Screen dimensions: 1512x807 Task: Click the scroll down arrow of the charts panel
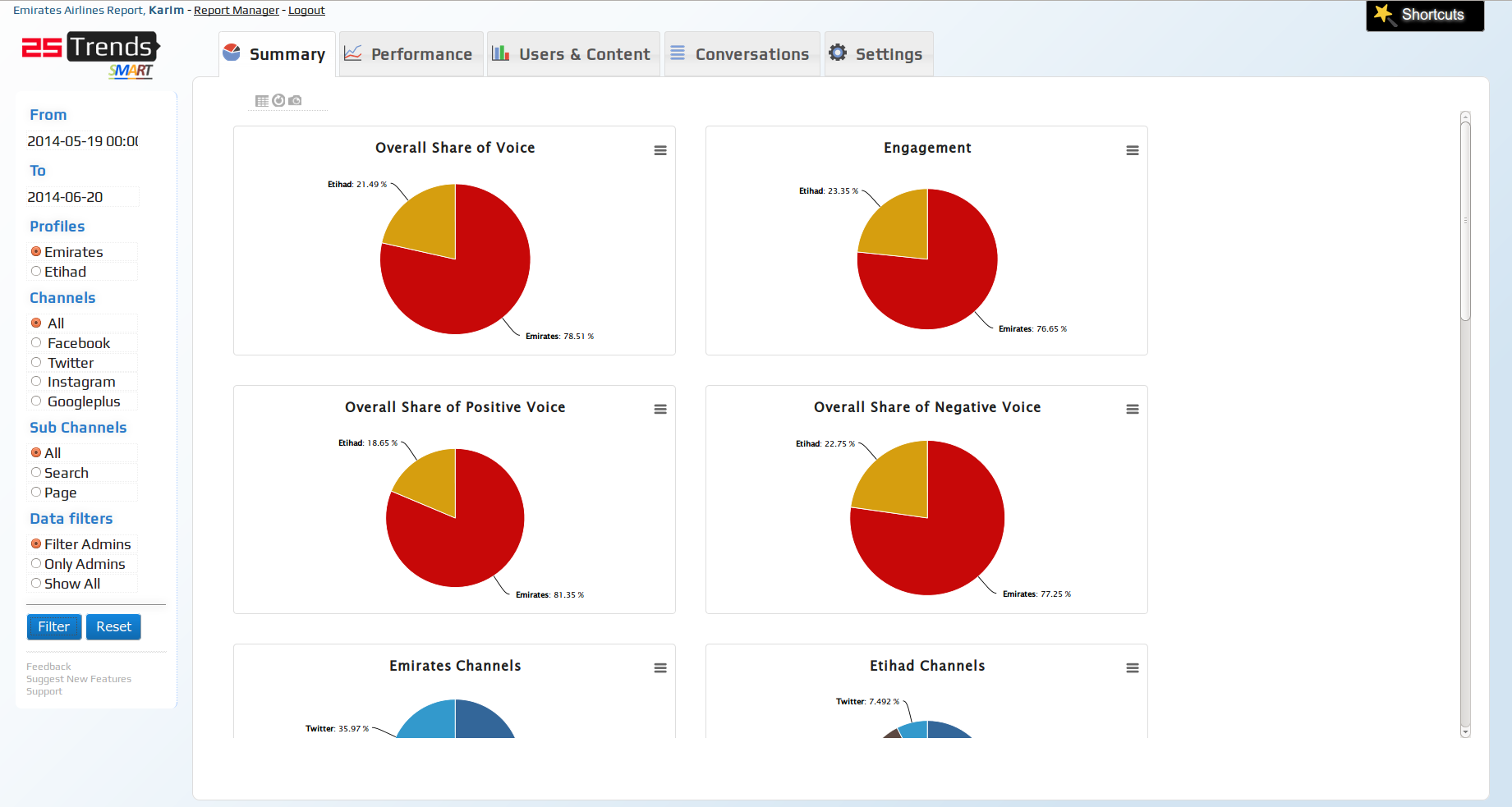[1465, 731]
